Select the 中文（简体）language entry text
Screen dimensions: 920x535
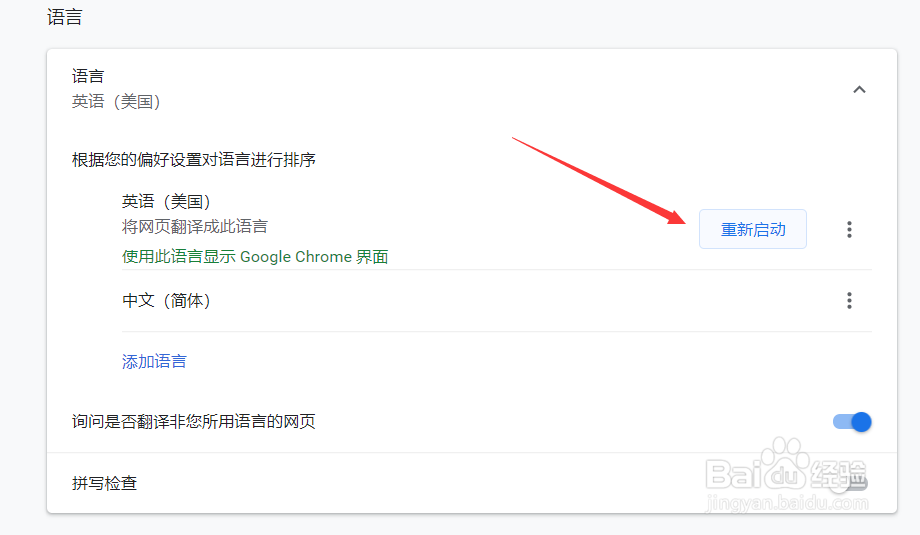click(x=166, y=300)
